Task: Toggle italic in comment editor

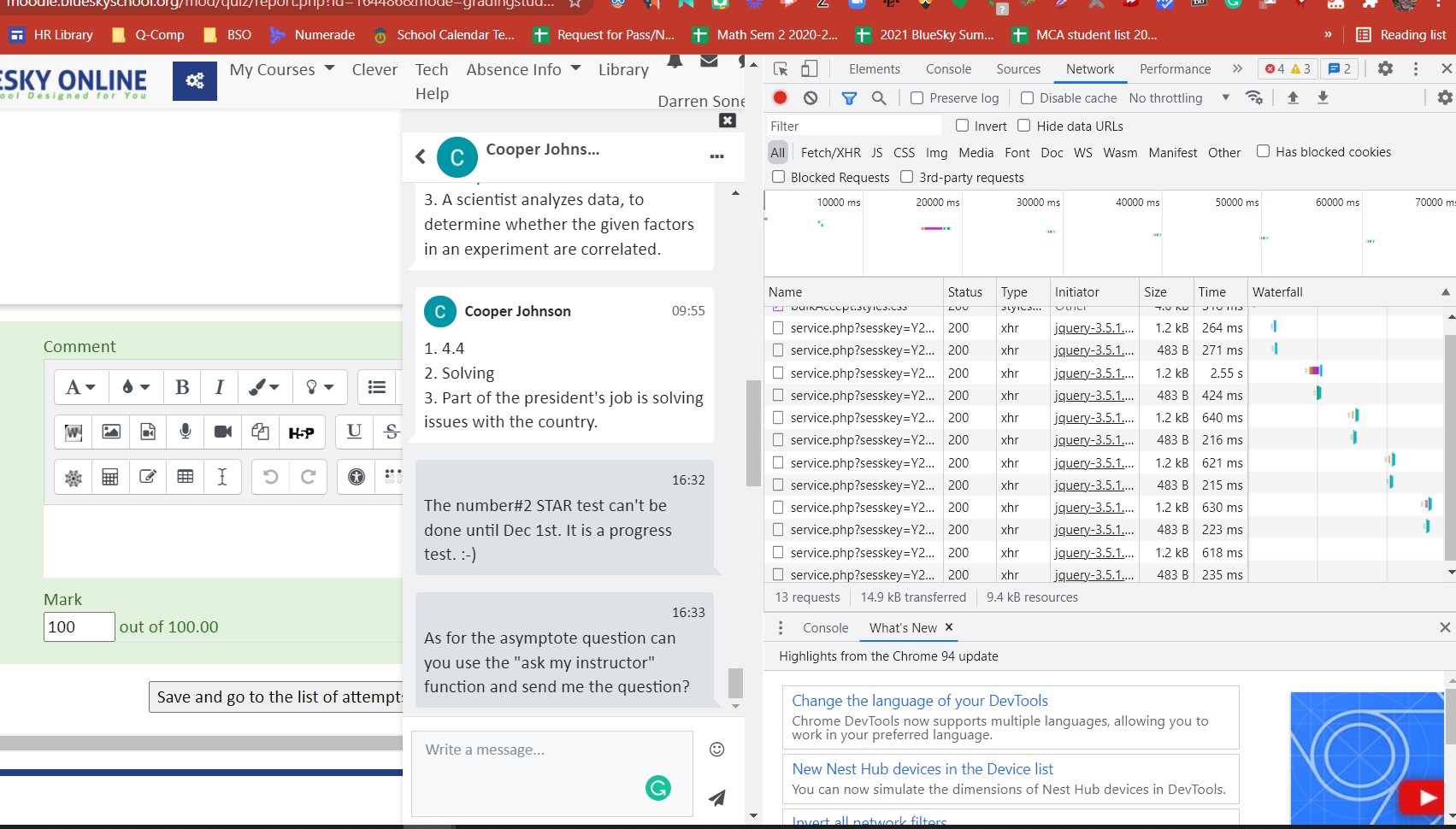Action: (219, 387)
